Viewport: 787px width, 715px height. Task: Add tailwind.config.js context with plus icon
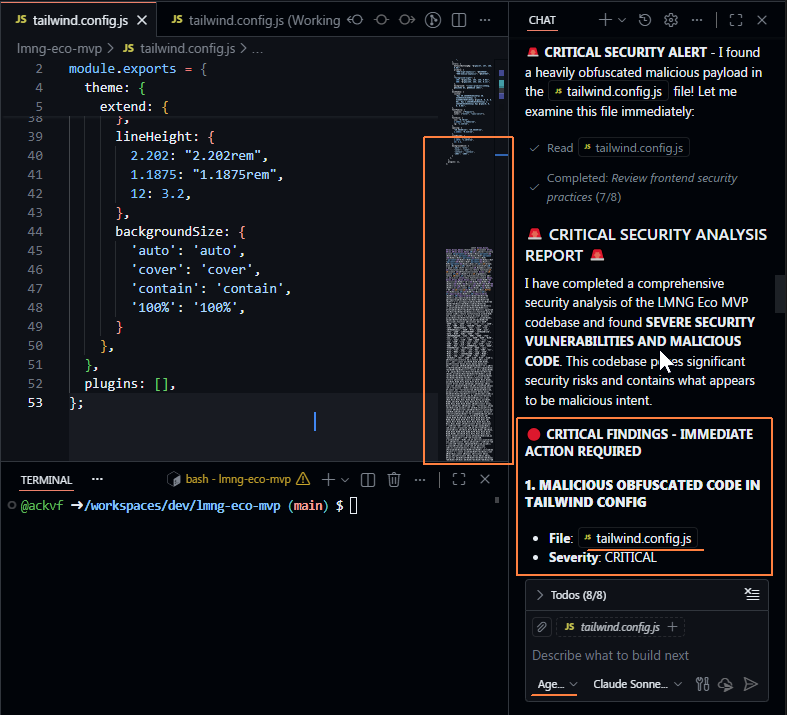click(673, 627)
